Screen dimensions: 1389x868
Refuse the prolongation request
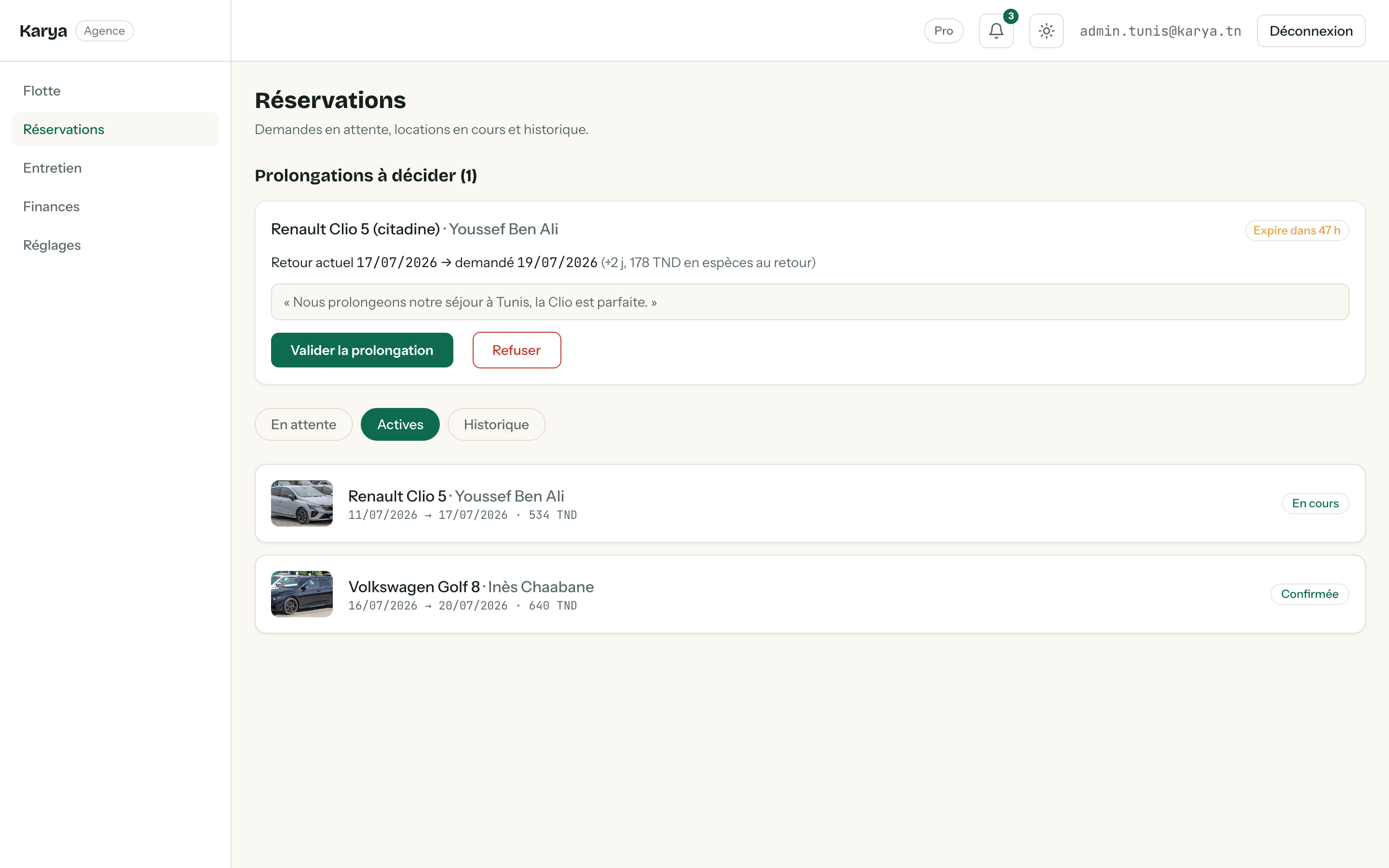(517, 350)
